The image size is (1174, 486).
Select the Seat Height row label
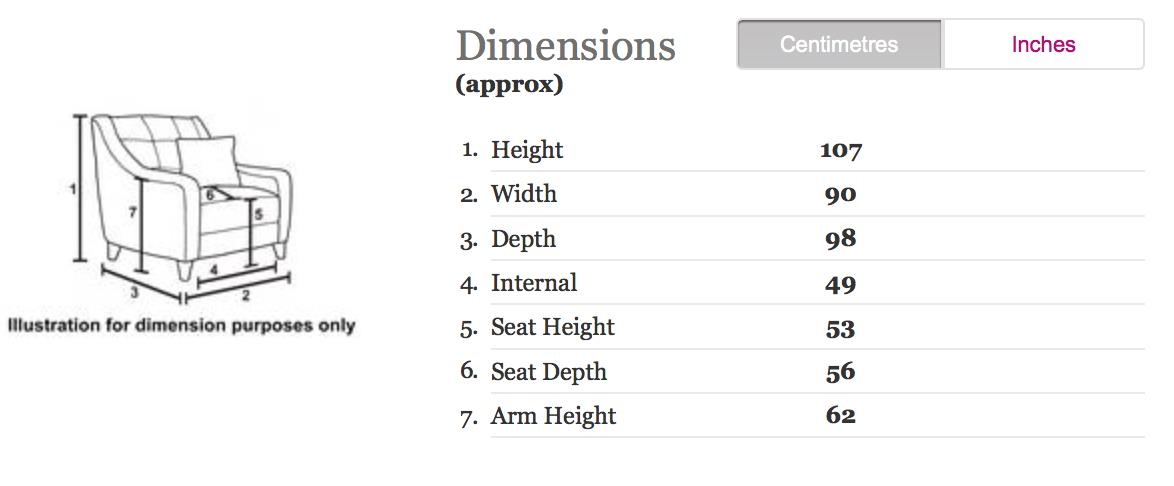(x=552, y=327)
